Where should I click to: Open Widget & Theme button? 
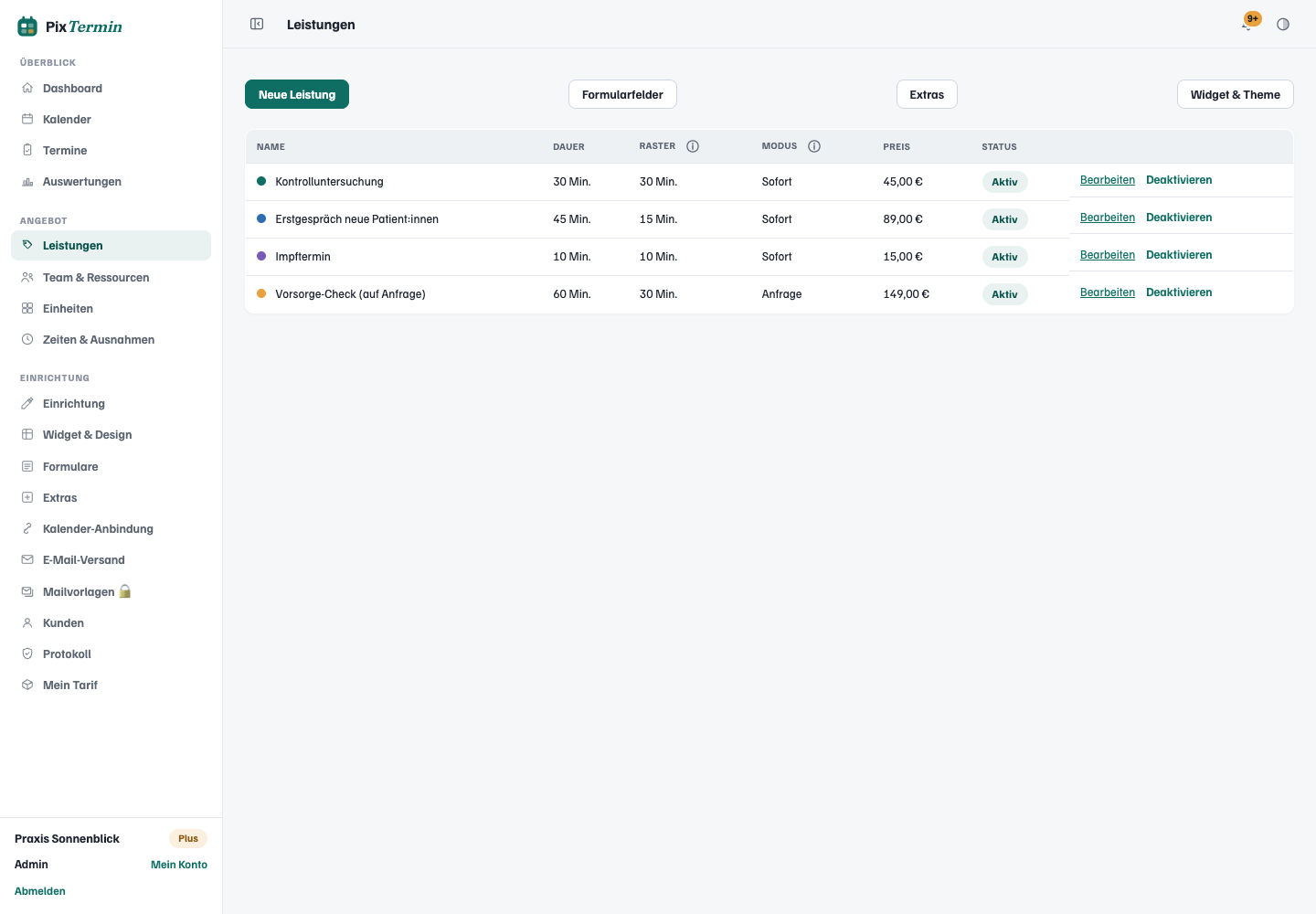click(1235, 94)
